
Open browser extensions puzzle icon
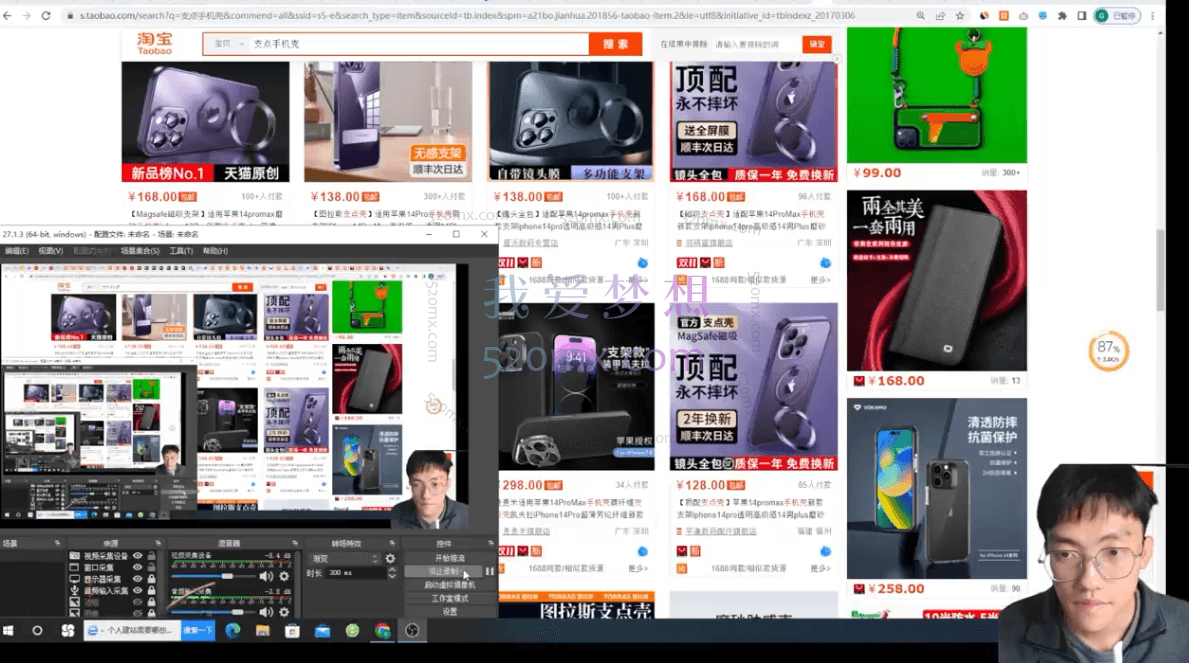click(1062, 15)
